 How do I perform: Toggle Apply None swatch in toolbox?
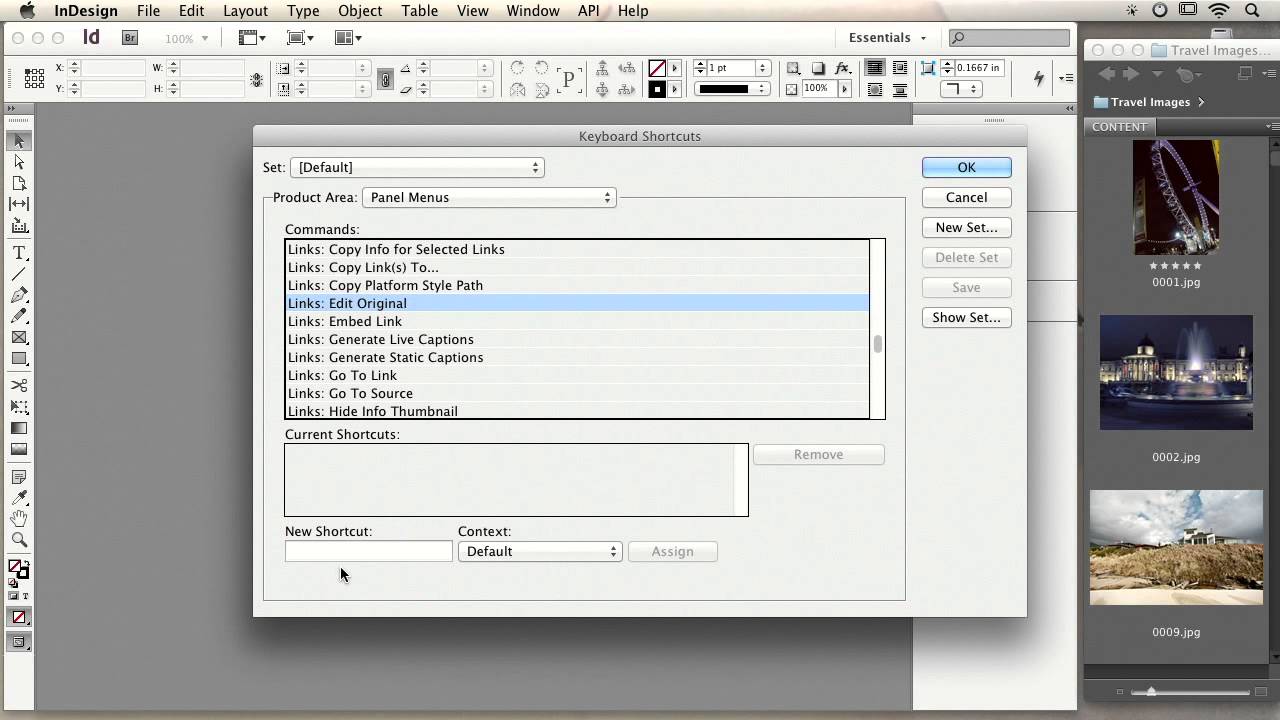19,618
